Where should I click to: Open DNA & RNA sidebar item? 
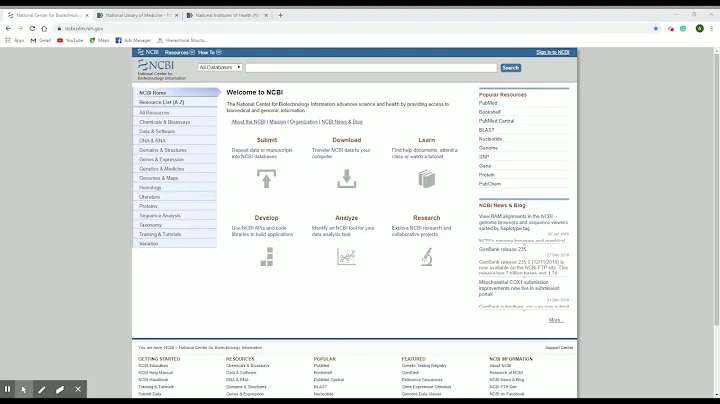[x=175, y=140]
